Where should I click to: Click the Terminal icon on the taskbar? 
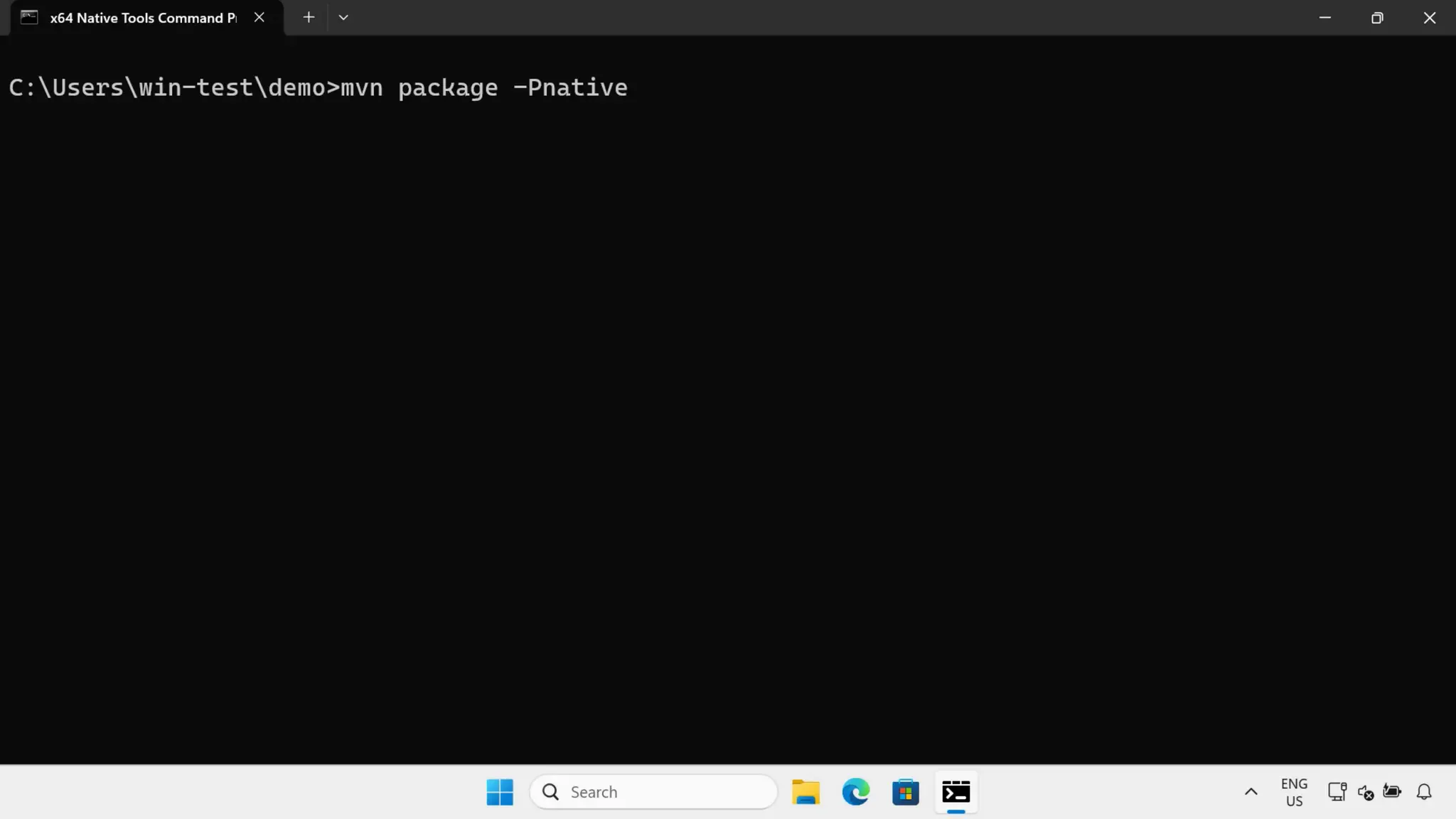[x=956, y=792]
